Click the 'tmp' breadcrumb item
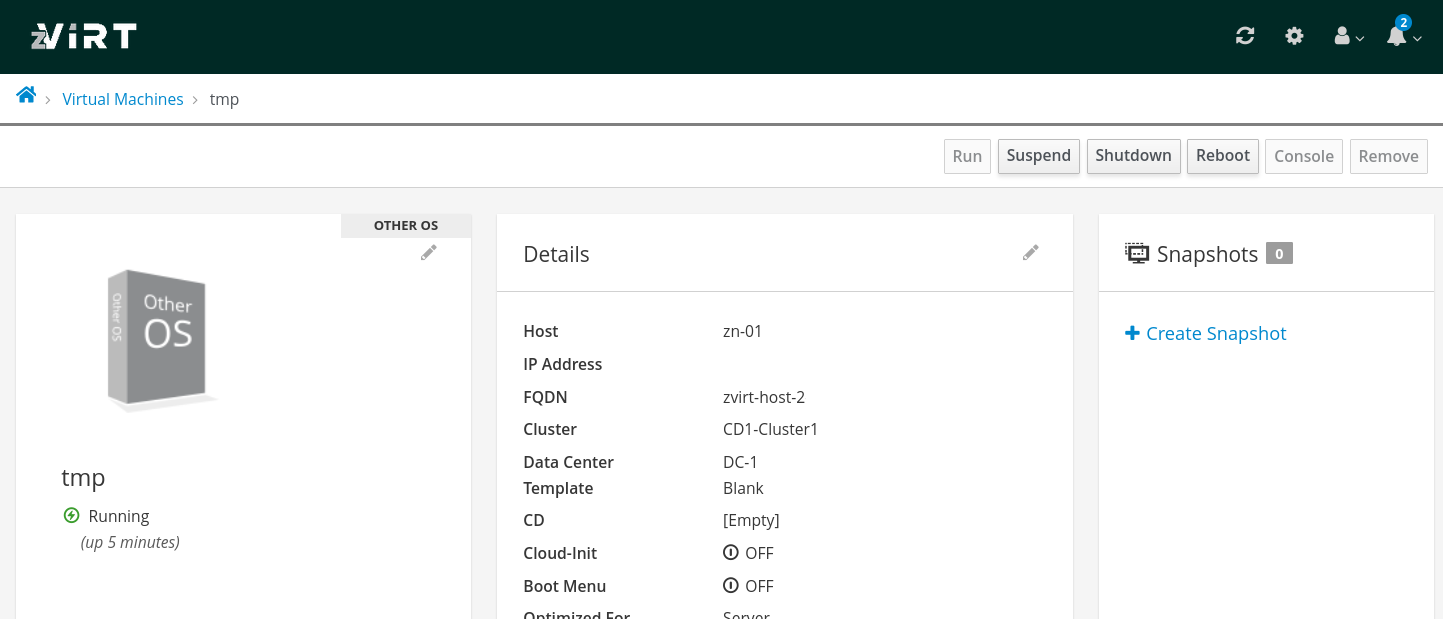Image resolution: width=1443 pixels, height=619 pixels. (224, 99)
